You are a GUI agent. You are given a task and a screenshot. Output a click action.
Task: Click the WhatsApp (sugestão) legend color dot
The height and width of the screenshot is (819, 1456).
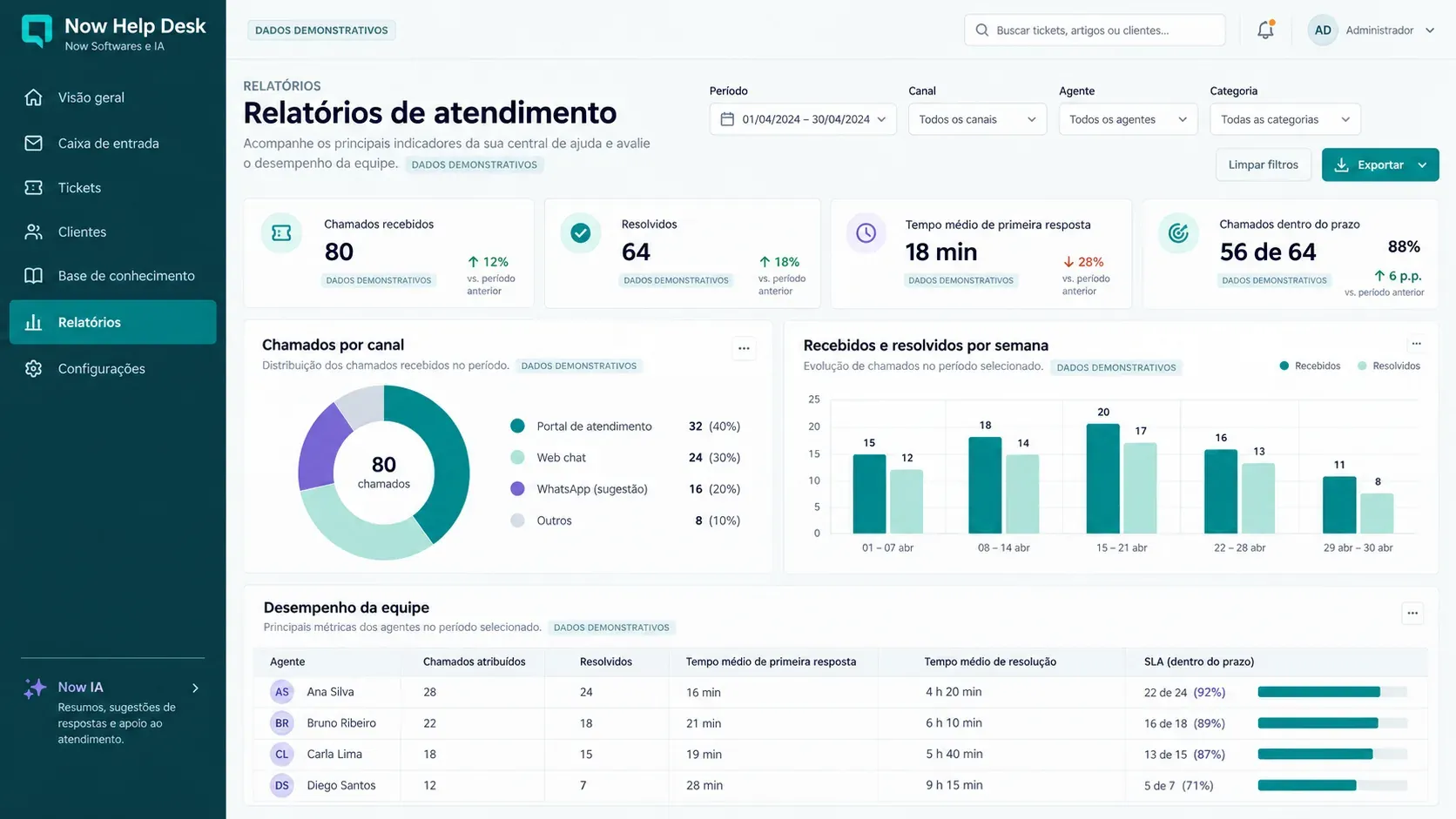(x=517, y=489)
